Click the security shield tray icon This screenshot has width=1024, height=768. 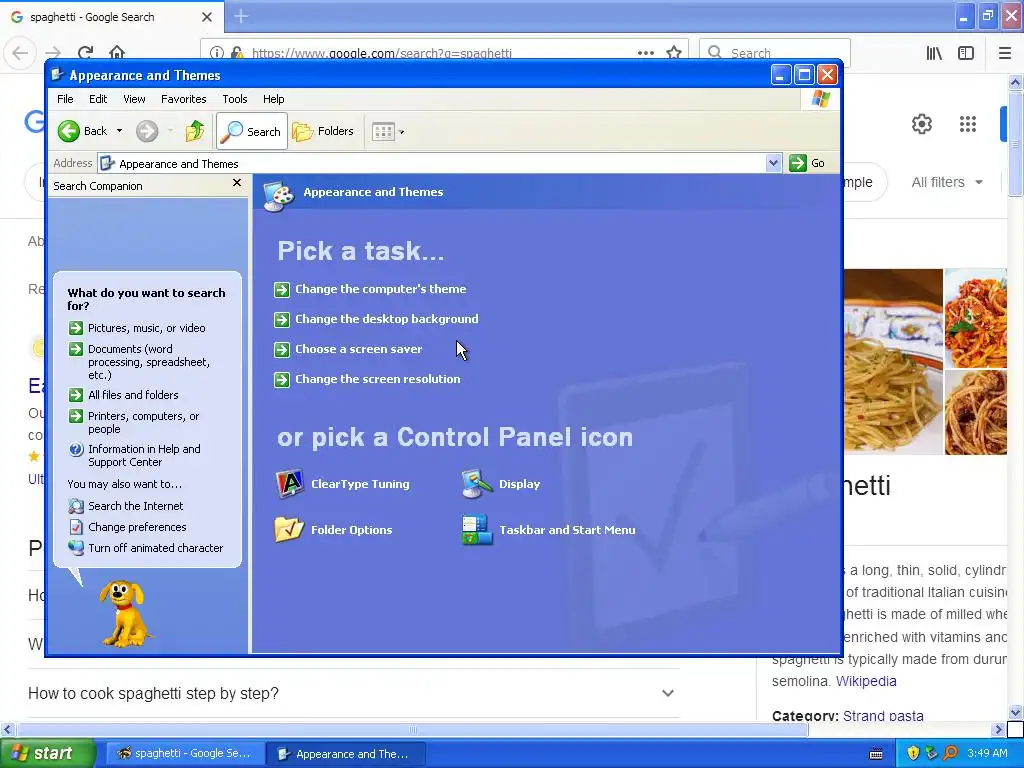point(913,753)
